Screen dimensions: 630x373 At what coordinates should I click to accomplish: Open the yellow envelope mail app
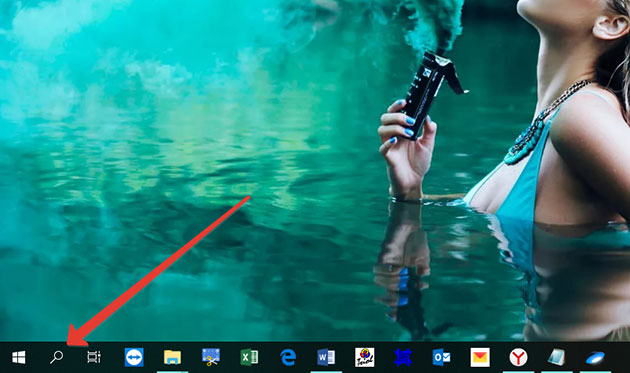tap(480, 357)
